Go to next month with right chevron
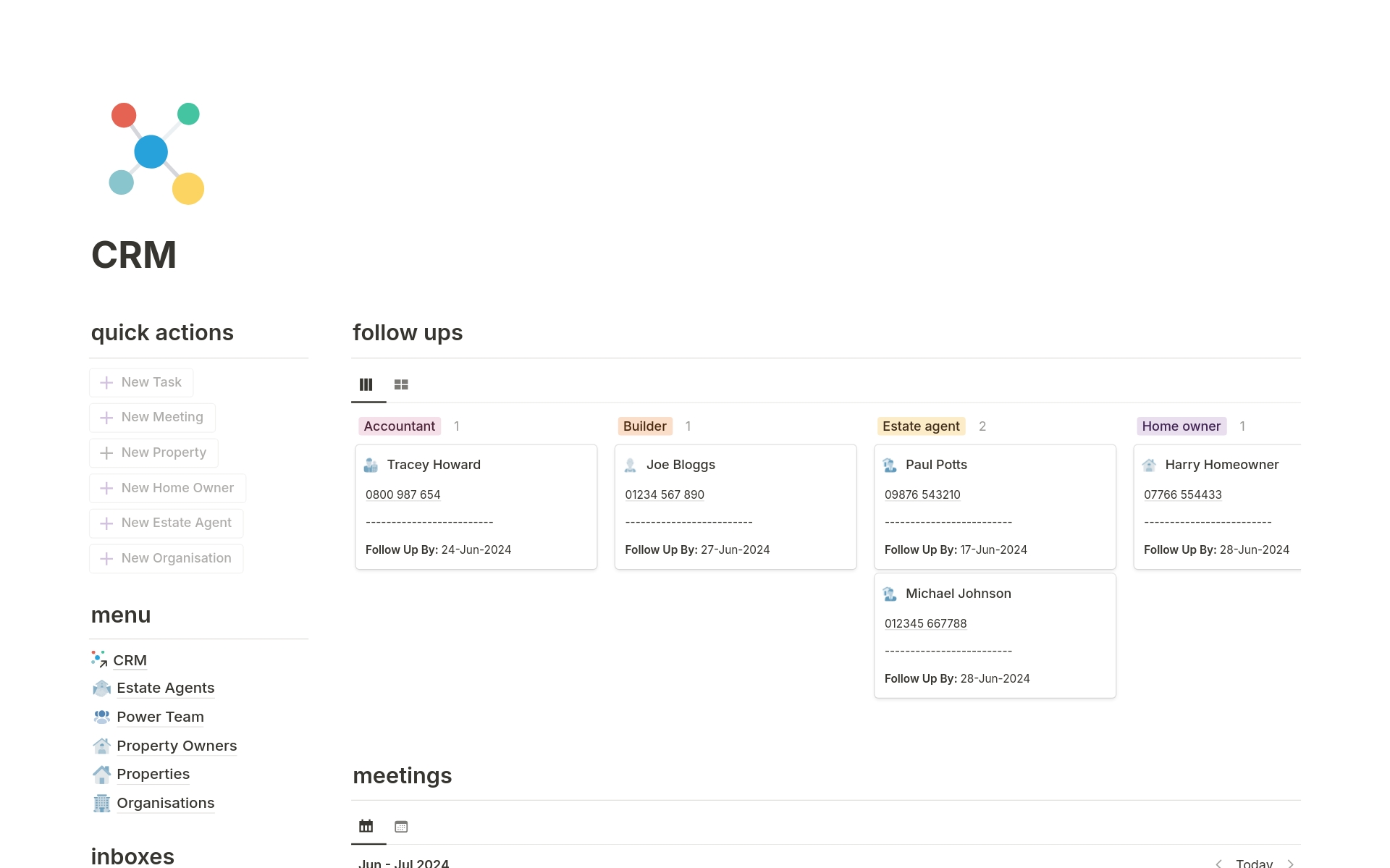This screenshot has height=868, width=1390. [x=1290, y=863]
